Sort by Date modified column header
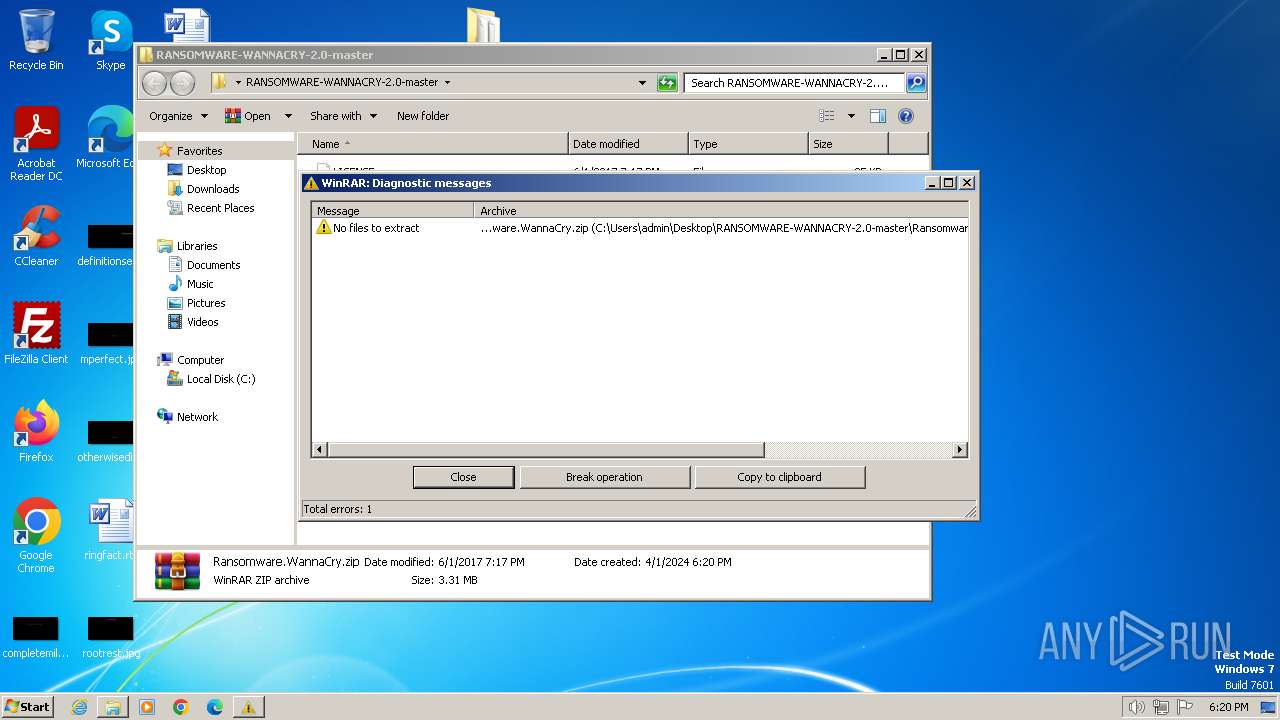The width and height of the screenshot is (1280, 720). pyautogui.click(x=628, y=144)
